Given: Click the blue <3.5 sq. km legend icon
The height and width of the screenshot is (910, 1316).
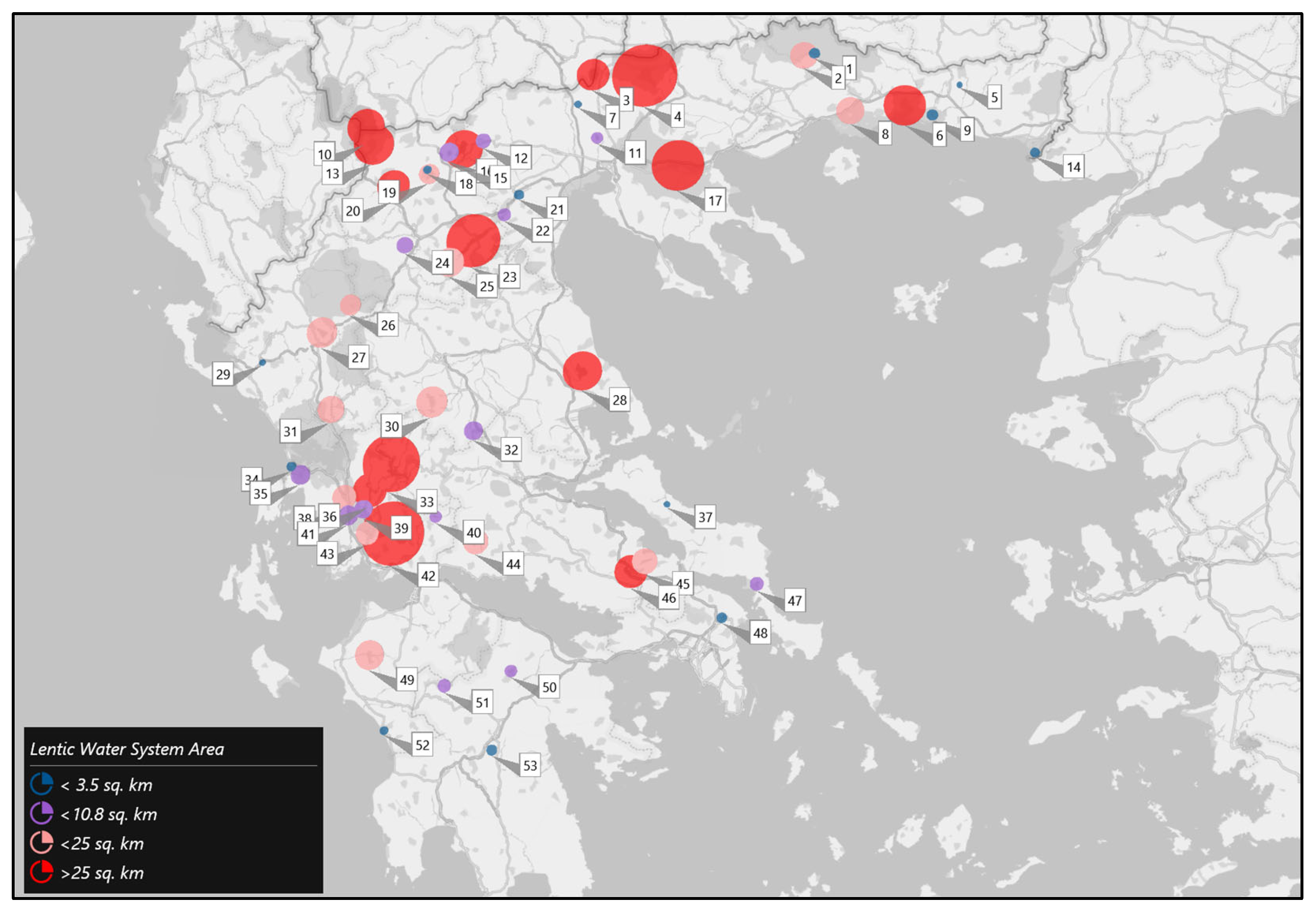Looking at the screenshot, I should (42, 784).
